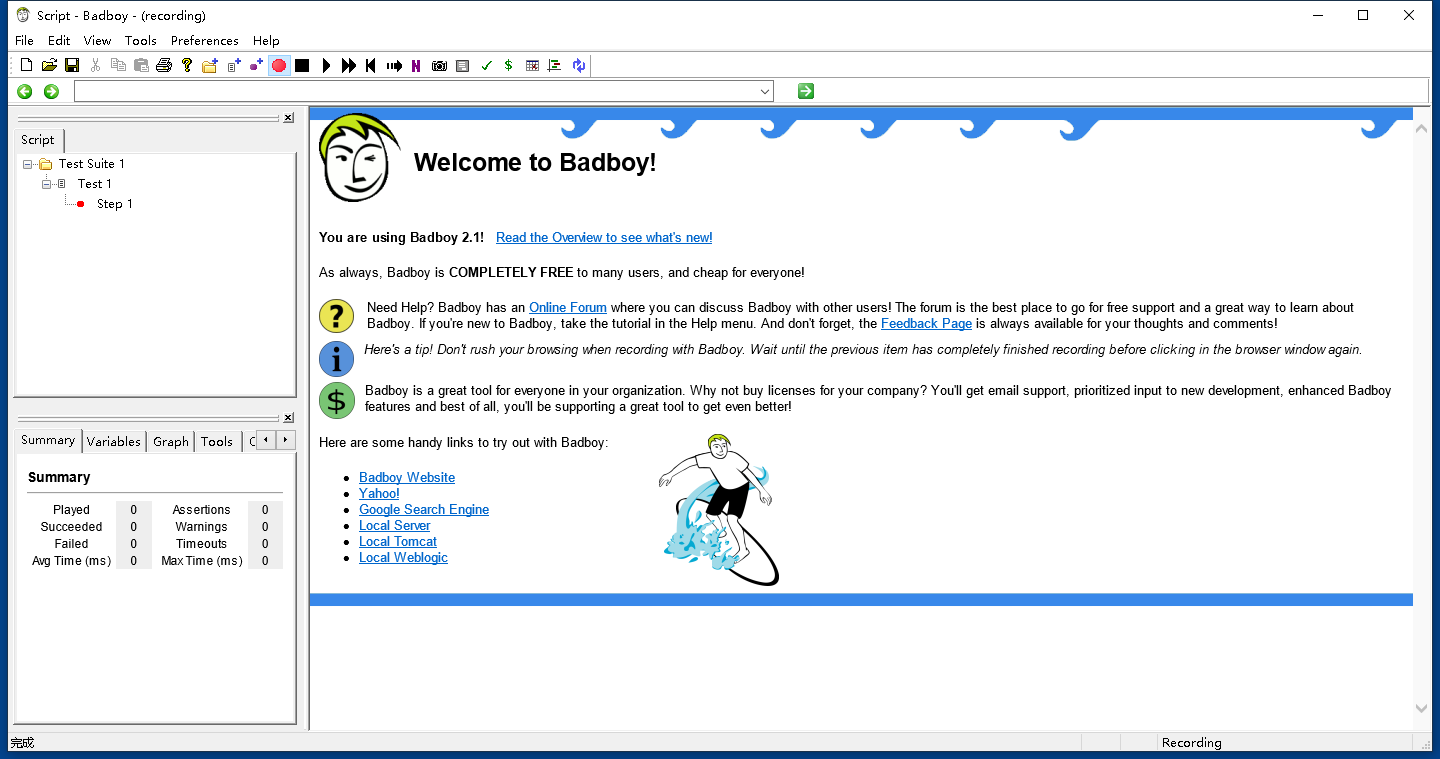
Task: Click the dotted arrow play-request icon
Action: pos(394,66)
